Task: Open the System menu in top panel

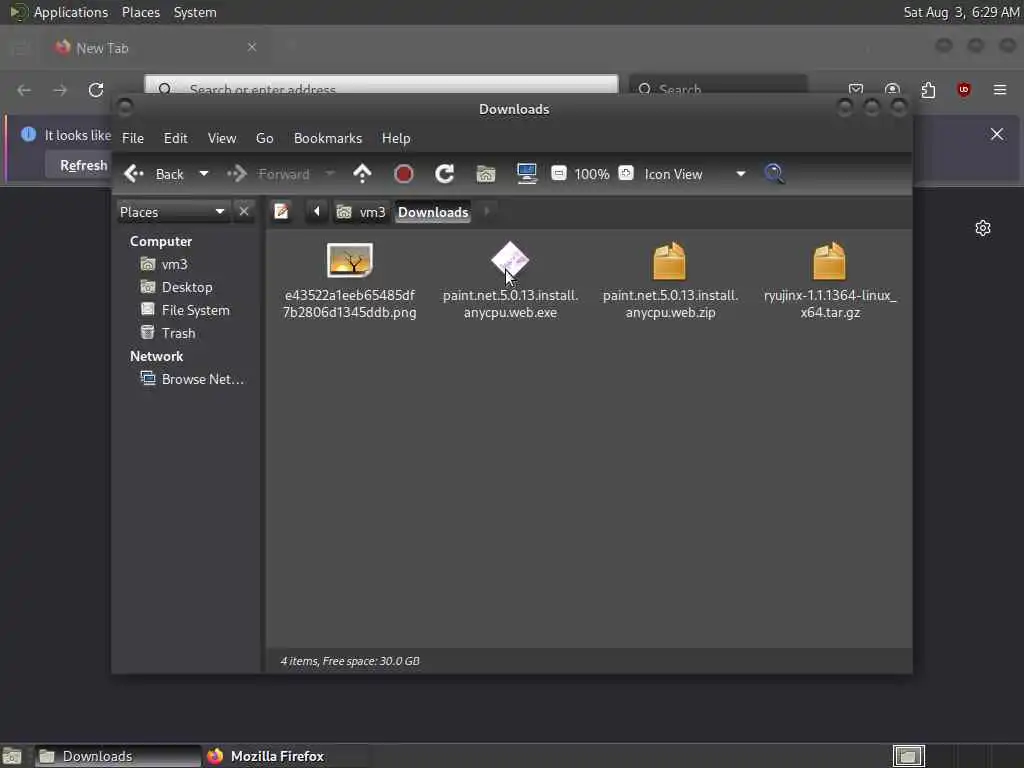Action: 195,12
